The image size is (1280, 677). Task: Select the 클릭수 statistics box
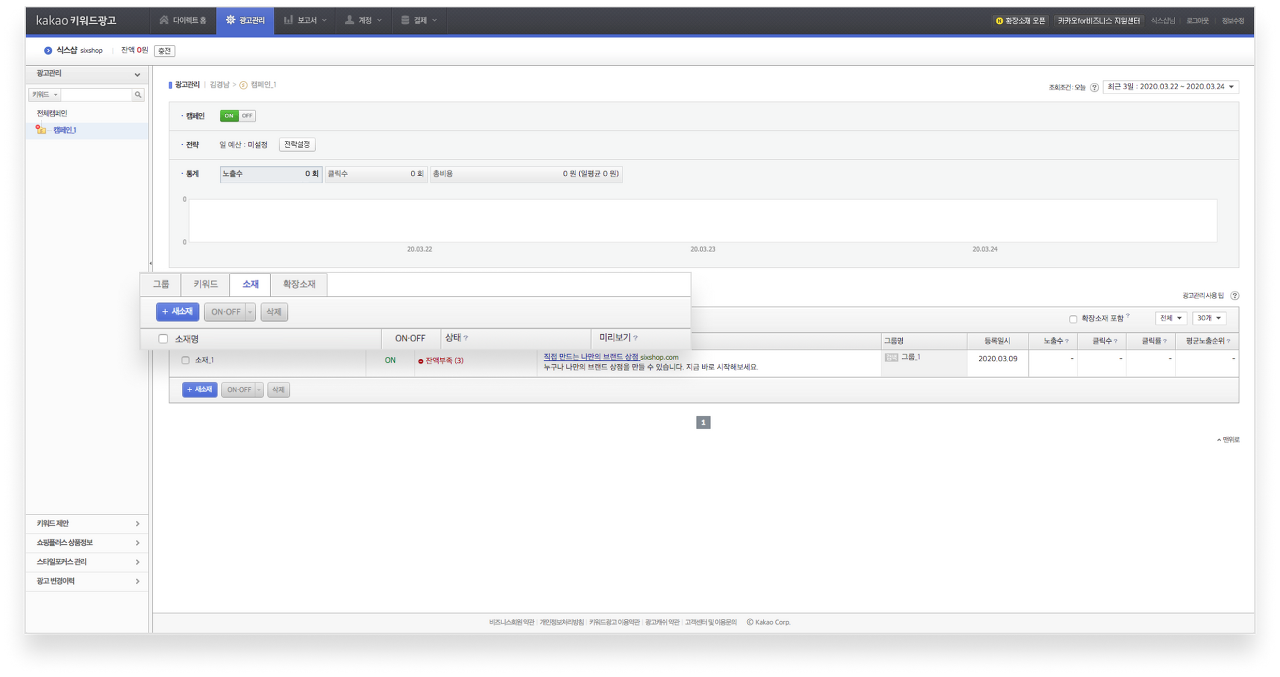(x=376, y=174)
